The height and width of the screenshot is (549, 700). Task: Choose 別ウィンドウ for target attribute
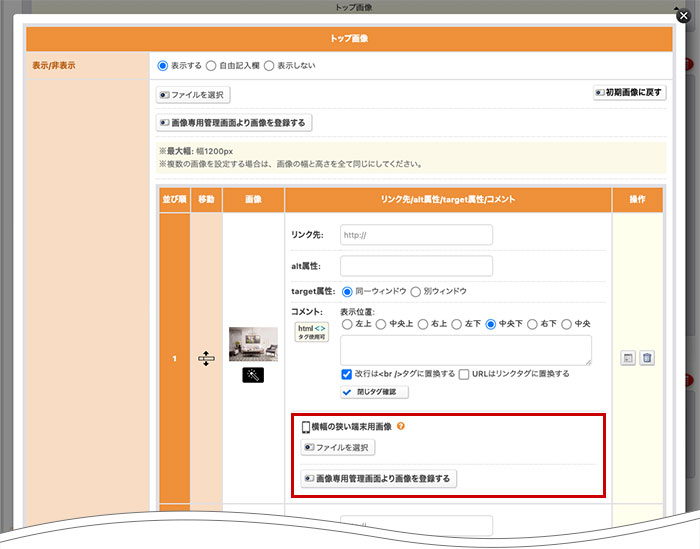415,291
